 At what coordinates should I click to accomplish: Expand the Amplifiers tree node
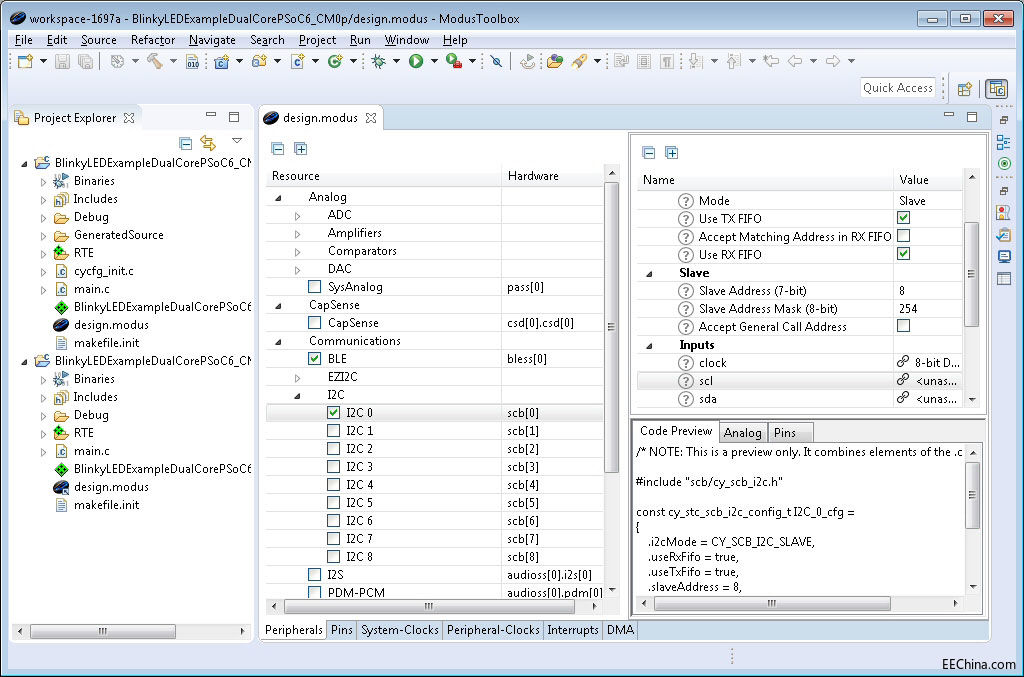pyautogui.click(x=298, y=233)
